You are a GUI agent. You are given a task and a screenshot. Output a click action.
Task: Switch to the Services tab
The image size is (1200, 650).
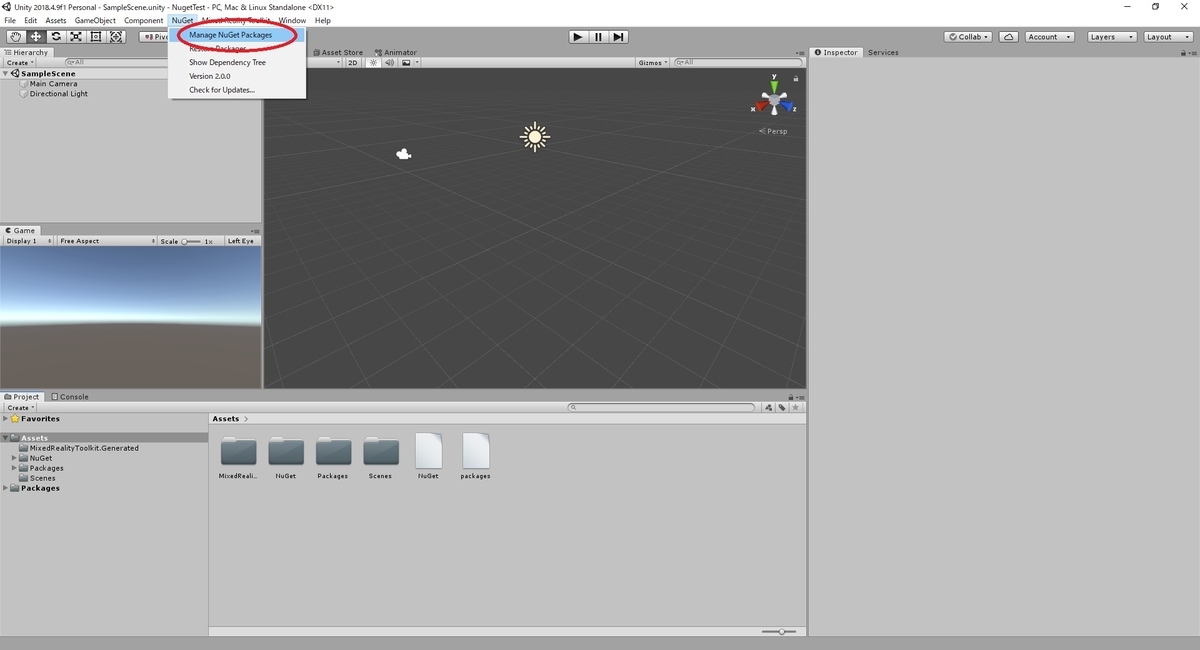883,52
